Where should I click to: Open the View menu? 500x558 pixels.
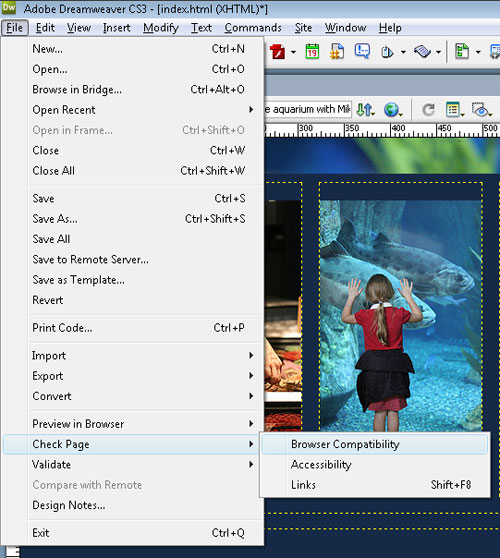79,28
